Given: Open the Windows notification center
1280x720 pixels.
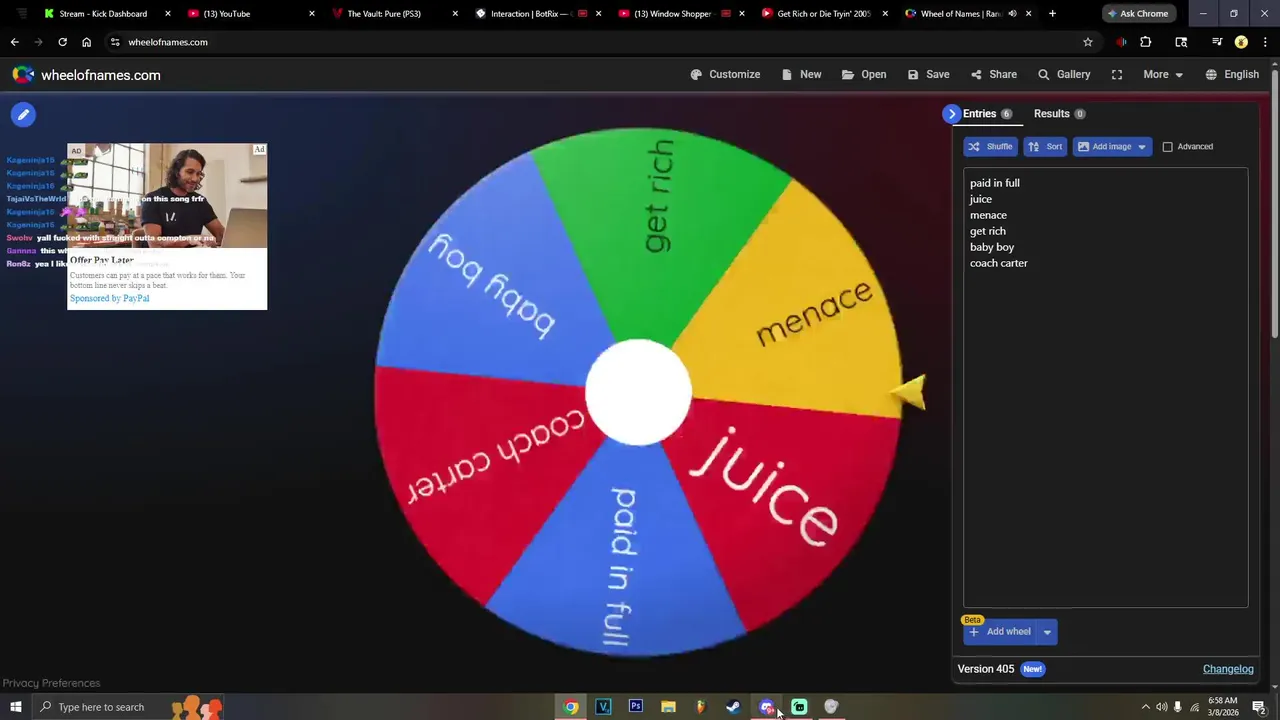Looking at the screenshot, I should click(1259, 707).
